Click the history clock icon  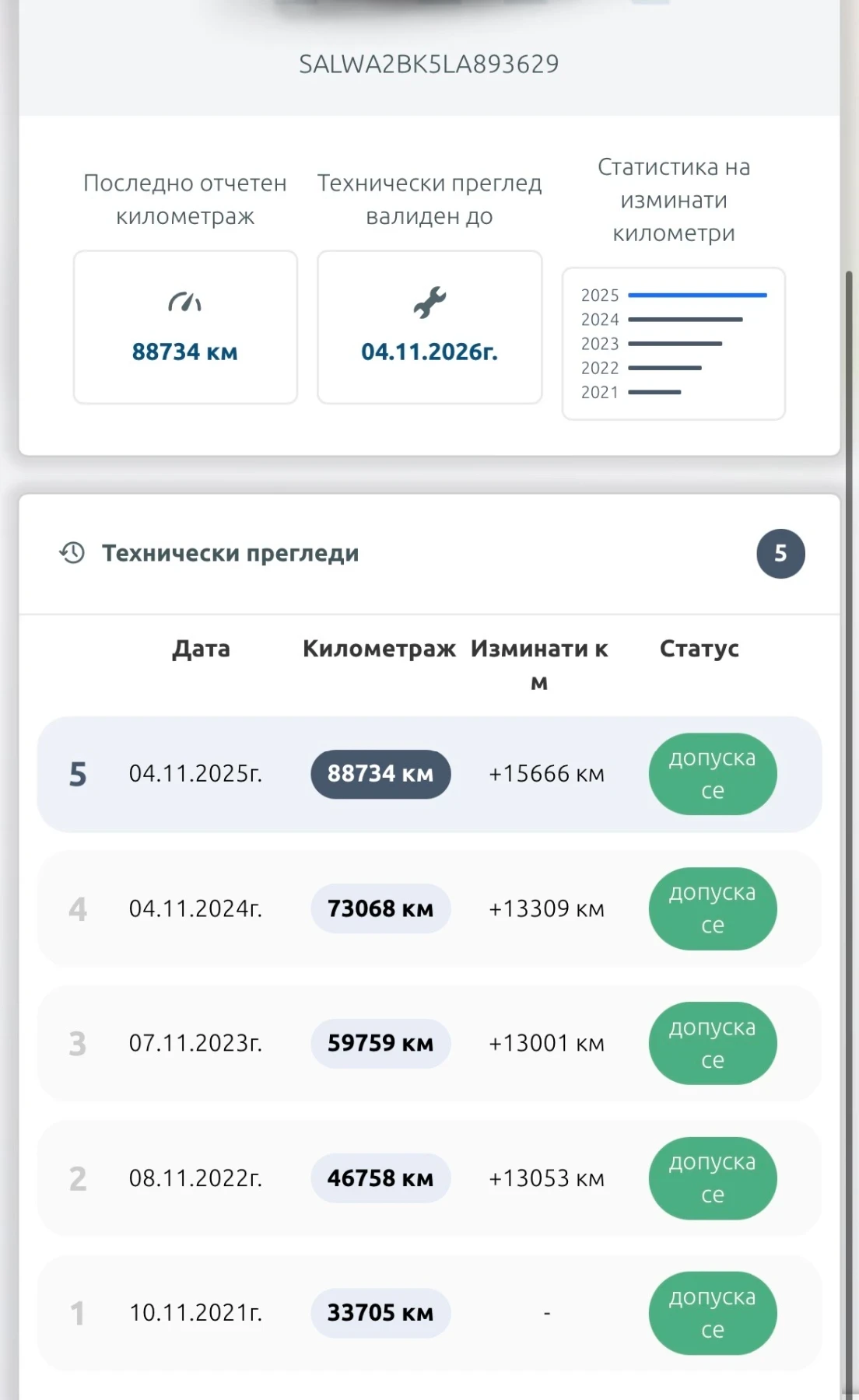72,553
